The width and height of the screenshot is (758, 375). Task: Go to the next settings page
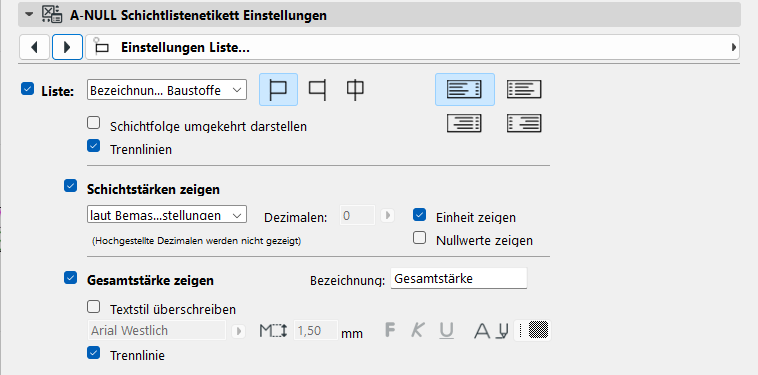(67, 47)
